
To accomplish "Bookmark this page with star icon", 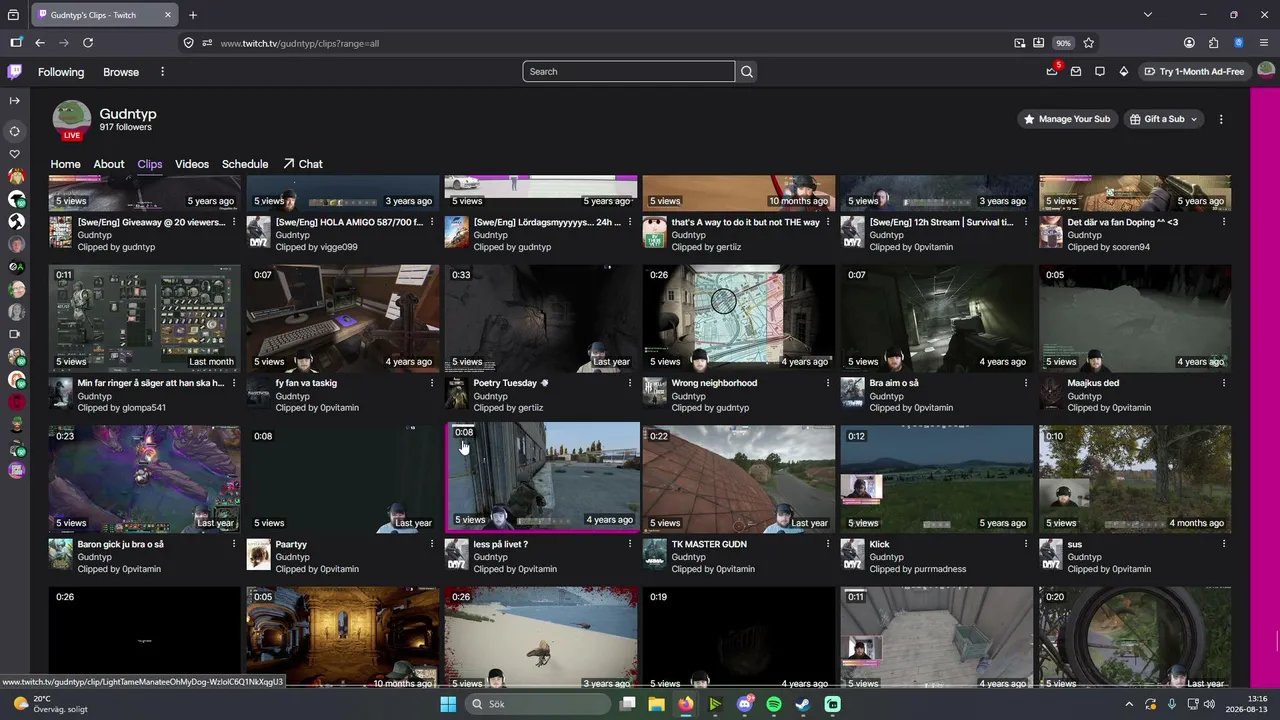I will 1089,43.
